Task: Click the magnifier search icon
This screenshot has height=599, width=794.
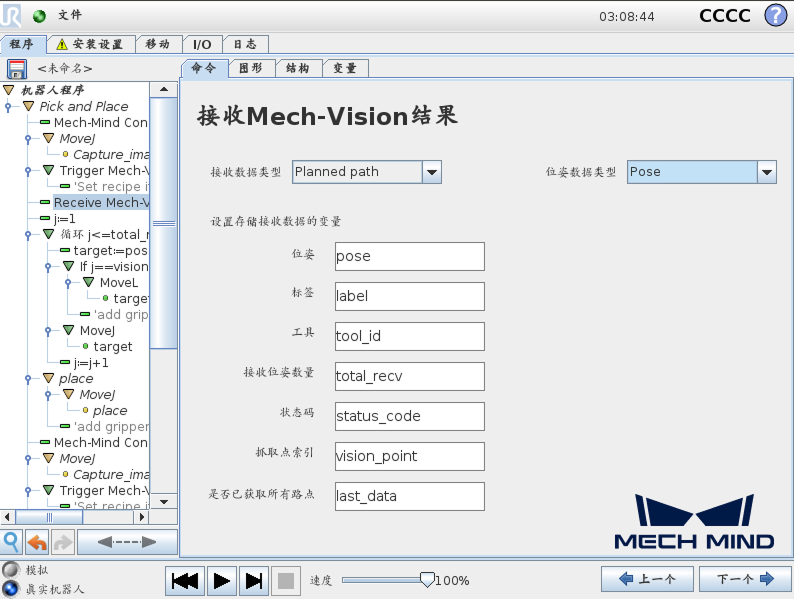Action: coord(11,542)
